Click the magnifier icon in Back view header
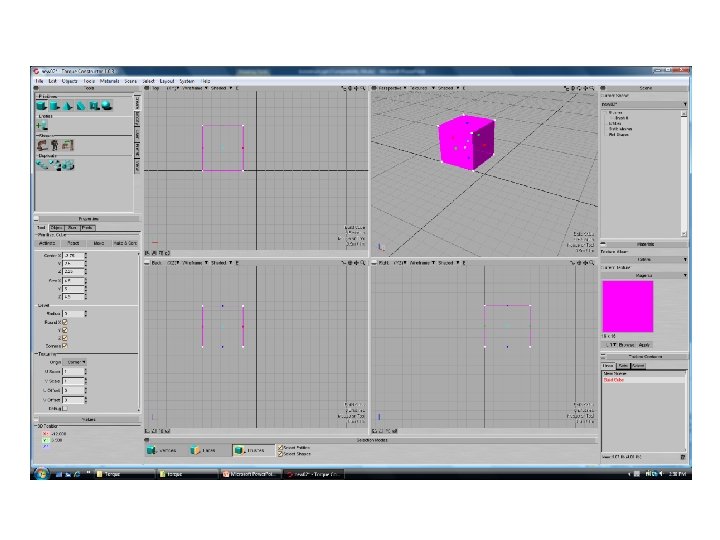Screen dimensions: 720x540 point(363,263)
